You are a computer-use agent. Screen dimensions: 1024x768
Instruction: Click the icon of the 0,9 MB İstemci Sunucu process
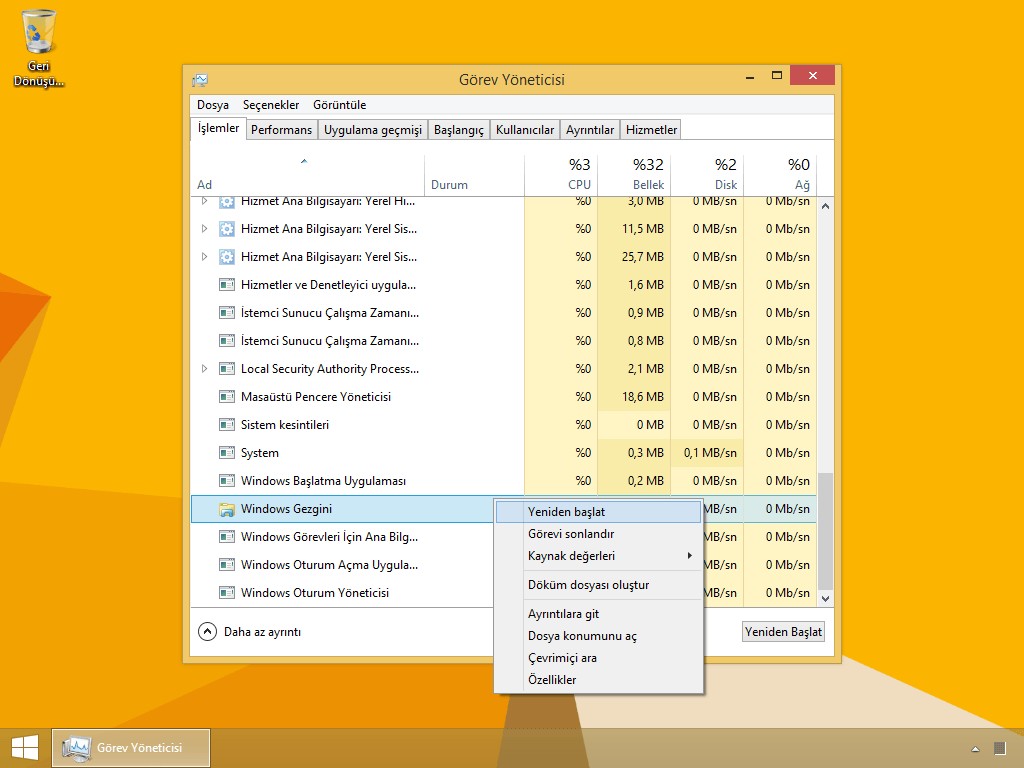(227, 313)
